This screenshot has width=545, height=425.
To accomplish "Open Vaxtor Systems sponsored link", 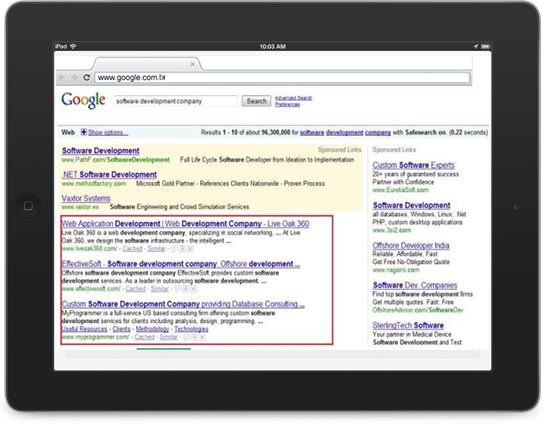I will click(86, 198).
